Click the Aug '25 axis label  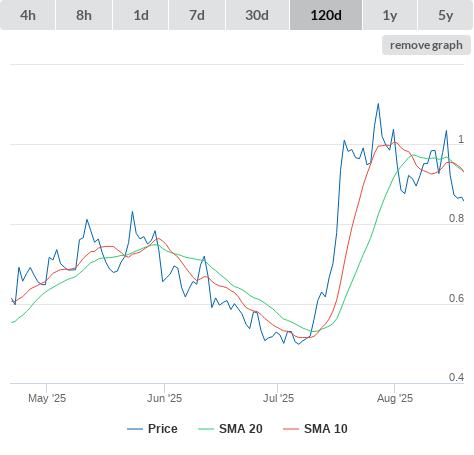tap(395, 398)
